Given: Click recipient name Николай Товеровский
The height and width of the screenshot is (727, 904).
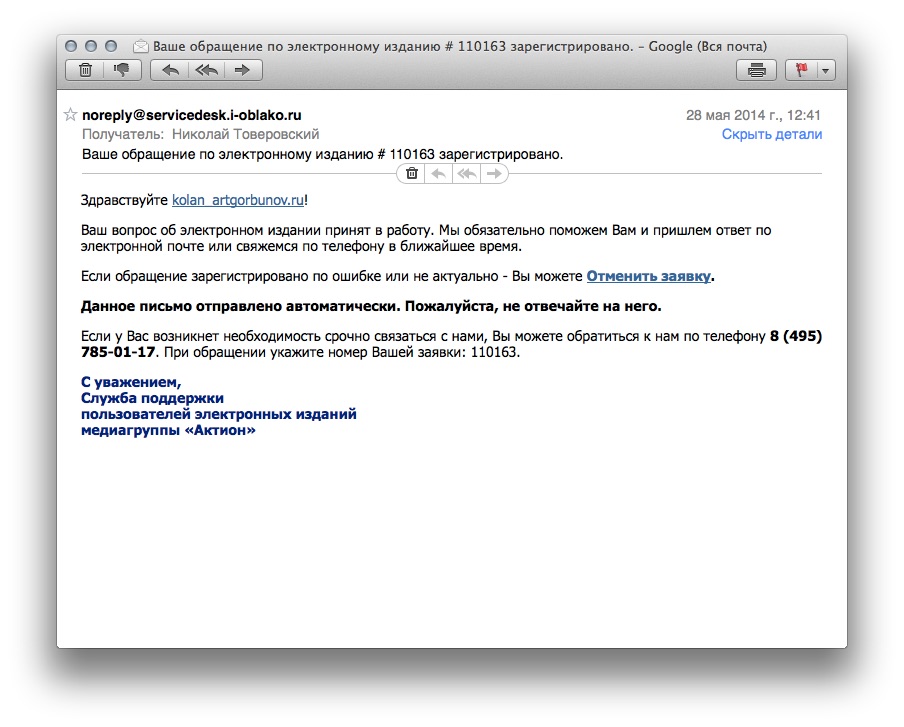Looking at the screenshot, I should [x=245, y=134].
